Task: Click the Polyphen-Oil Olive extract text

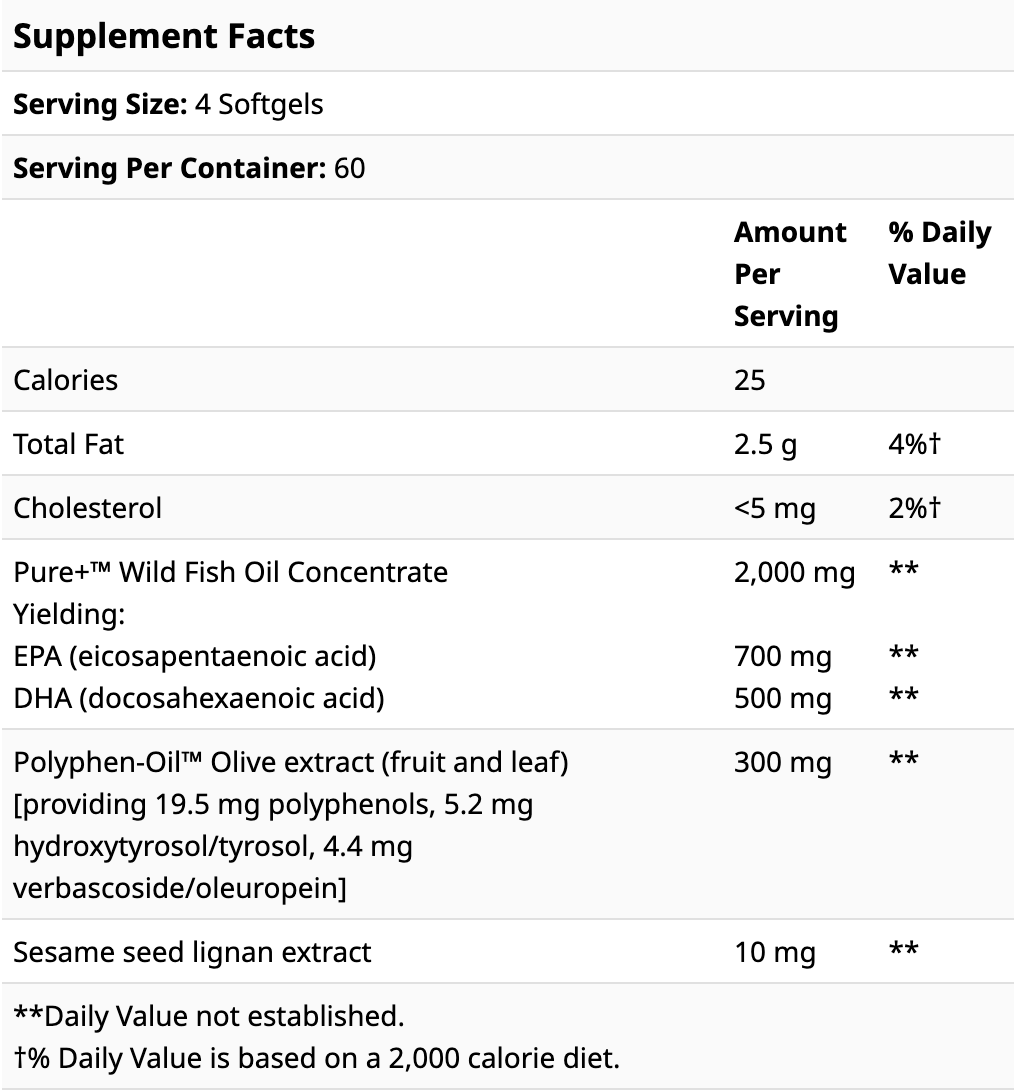Action: point(290,762)
